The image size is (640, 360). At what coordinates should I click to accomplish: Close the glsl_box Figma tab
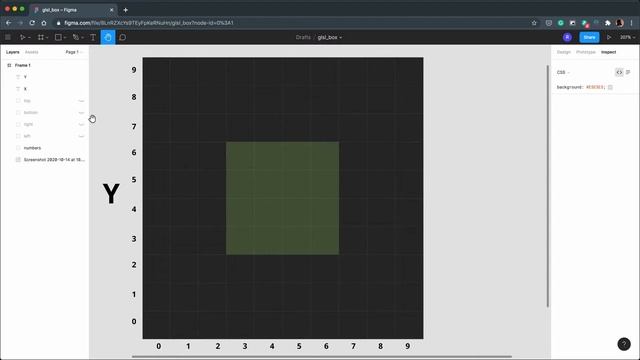click(111, 10)
